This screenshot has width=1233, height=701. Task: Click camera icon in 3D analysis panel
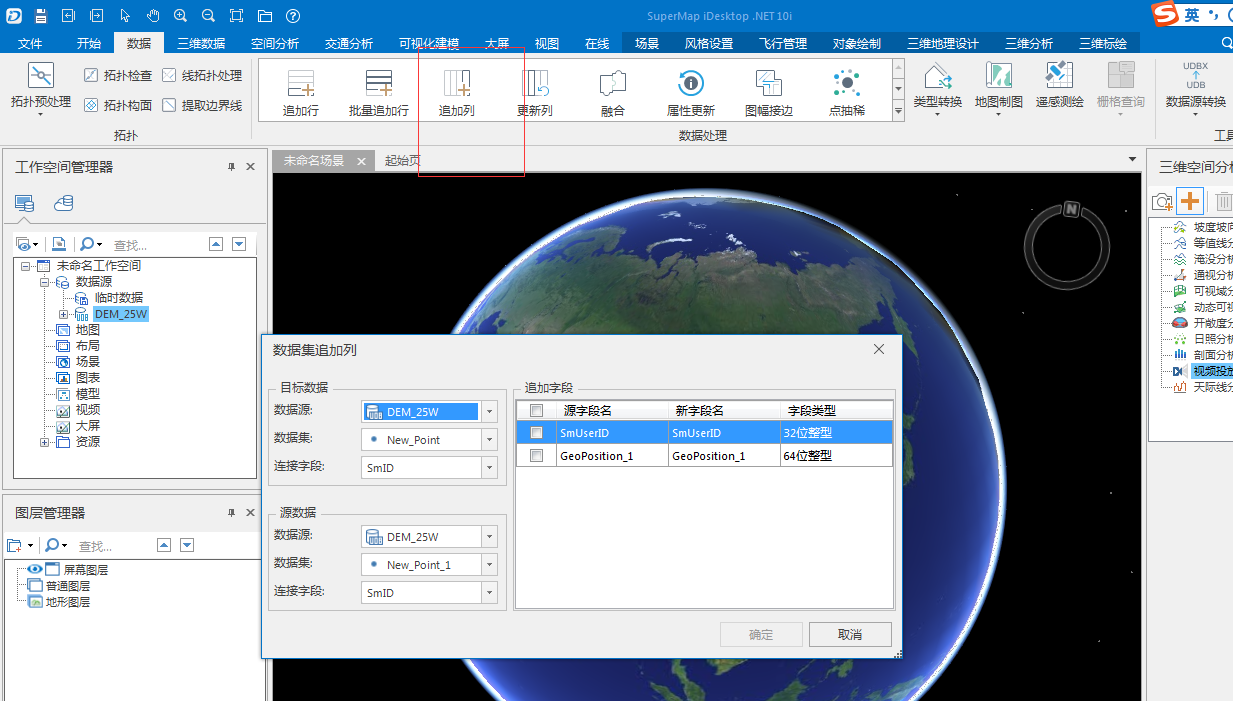(1162, 202)
